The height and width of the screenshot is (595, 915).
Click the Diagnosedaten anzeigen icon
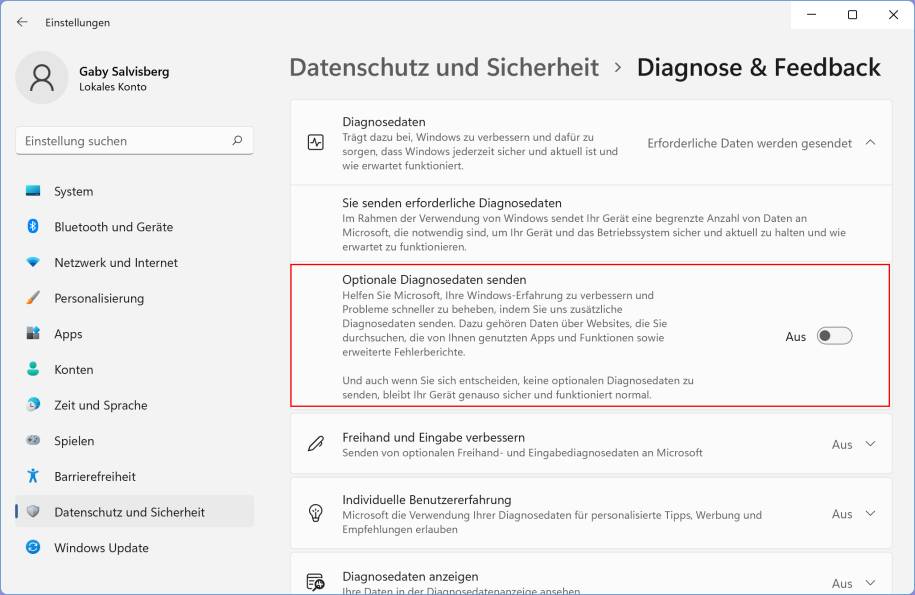(315, 579)
